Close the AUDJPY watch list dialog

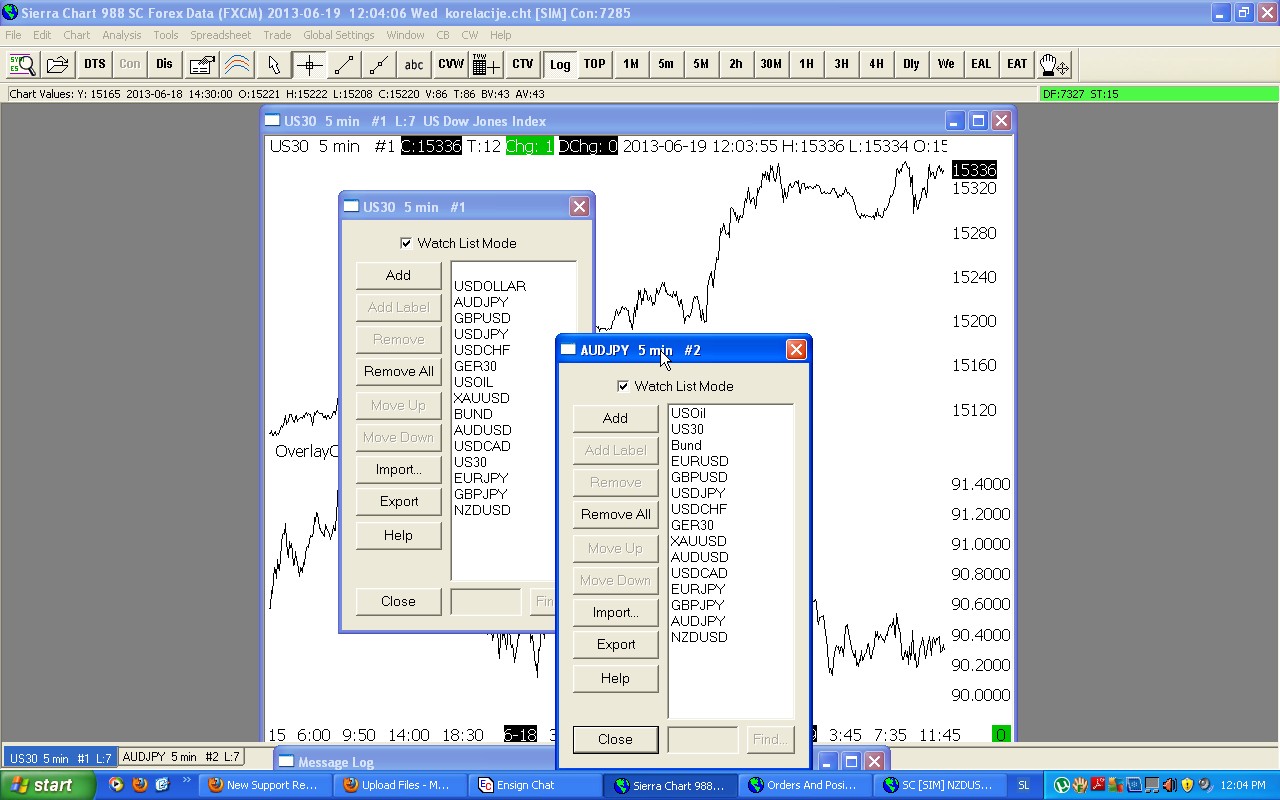click(x=796, y=349)
